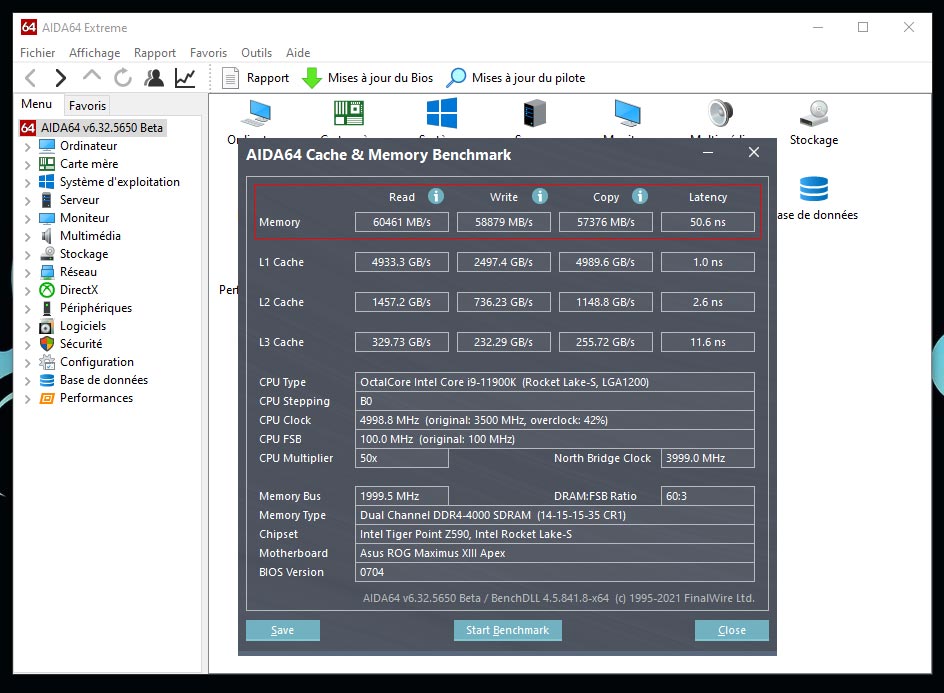This screenshot has width=944, height=693.
Task: Expand the Moniteur tree node
Action: pyautogui.click(x=28, y=219)
